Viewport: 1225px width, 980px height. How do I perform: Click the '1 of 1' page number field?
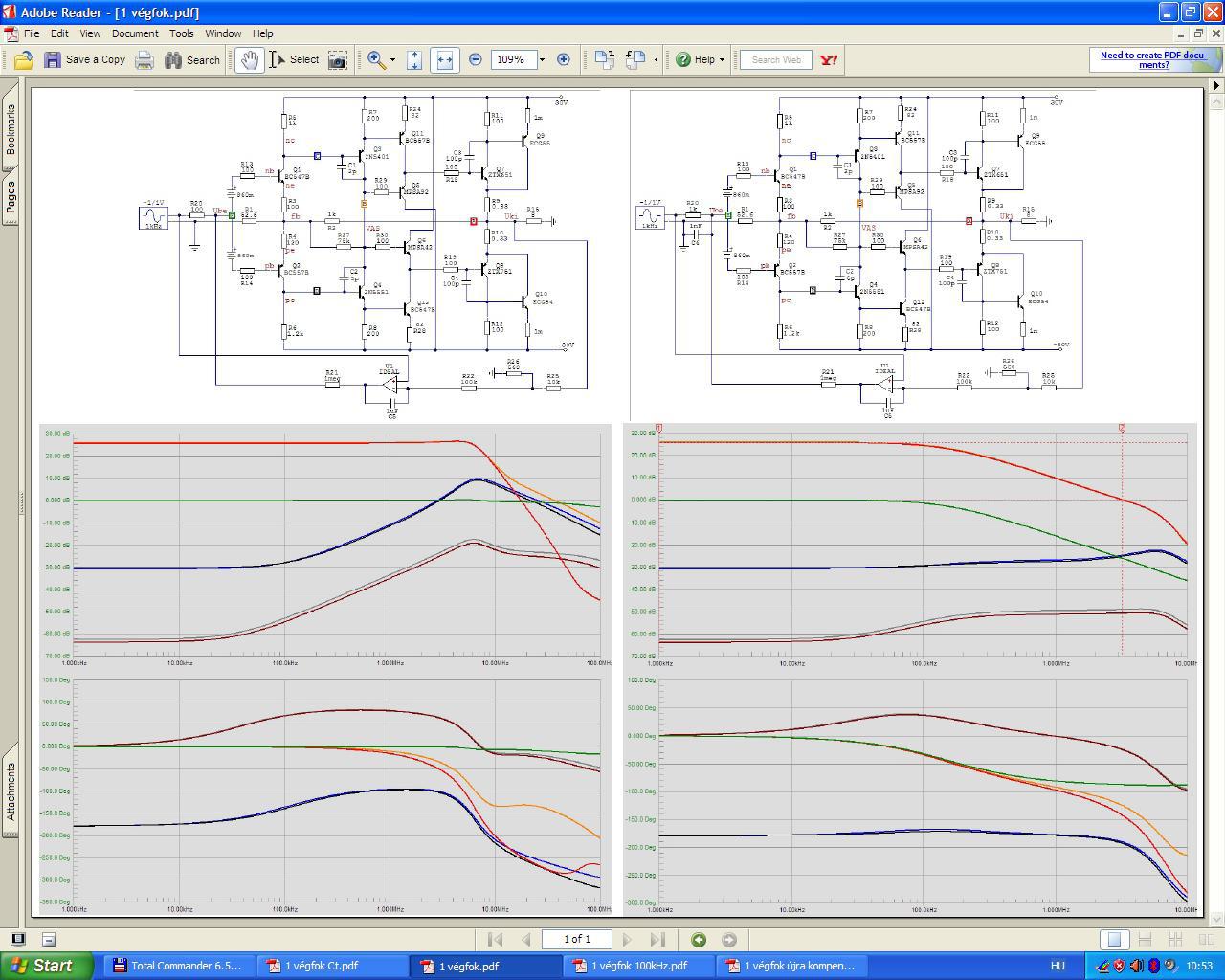tap(577, 940)
